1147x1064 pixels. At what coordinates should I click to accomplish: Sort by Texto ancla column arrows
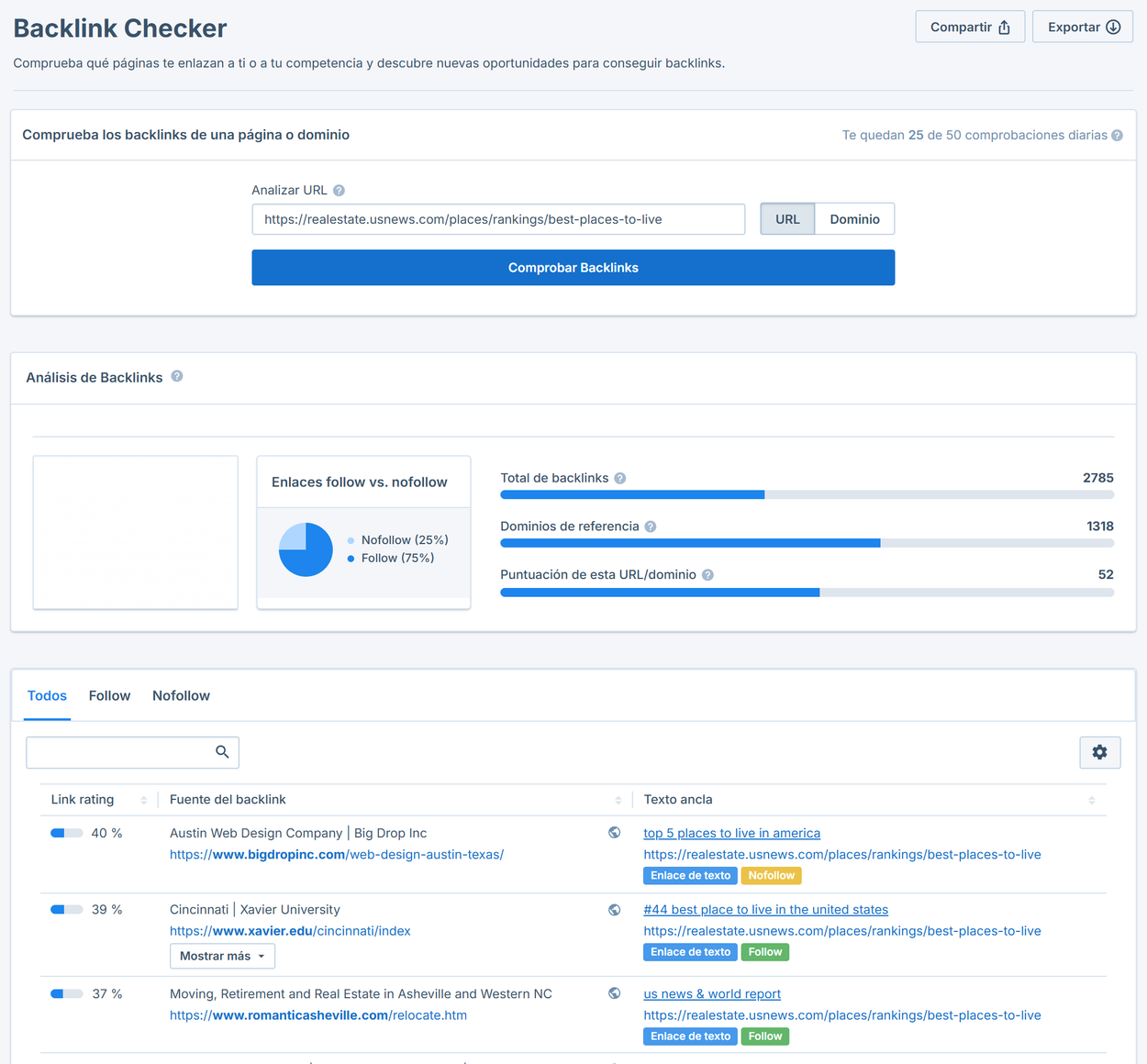pyautogui.click(x=1091, y=800)
